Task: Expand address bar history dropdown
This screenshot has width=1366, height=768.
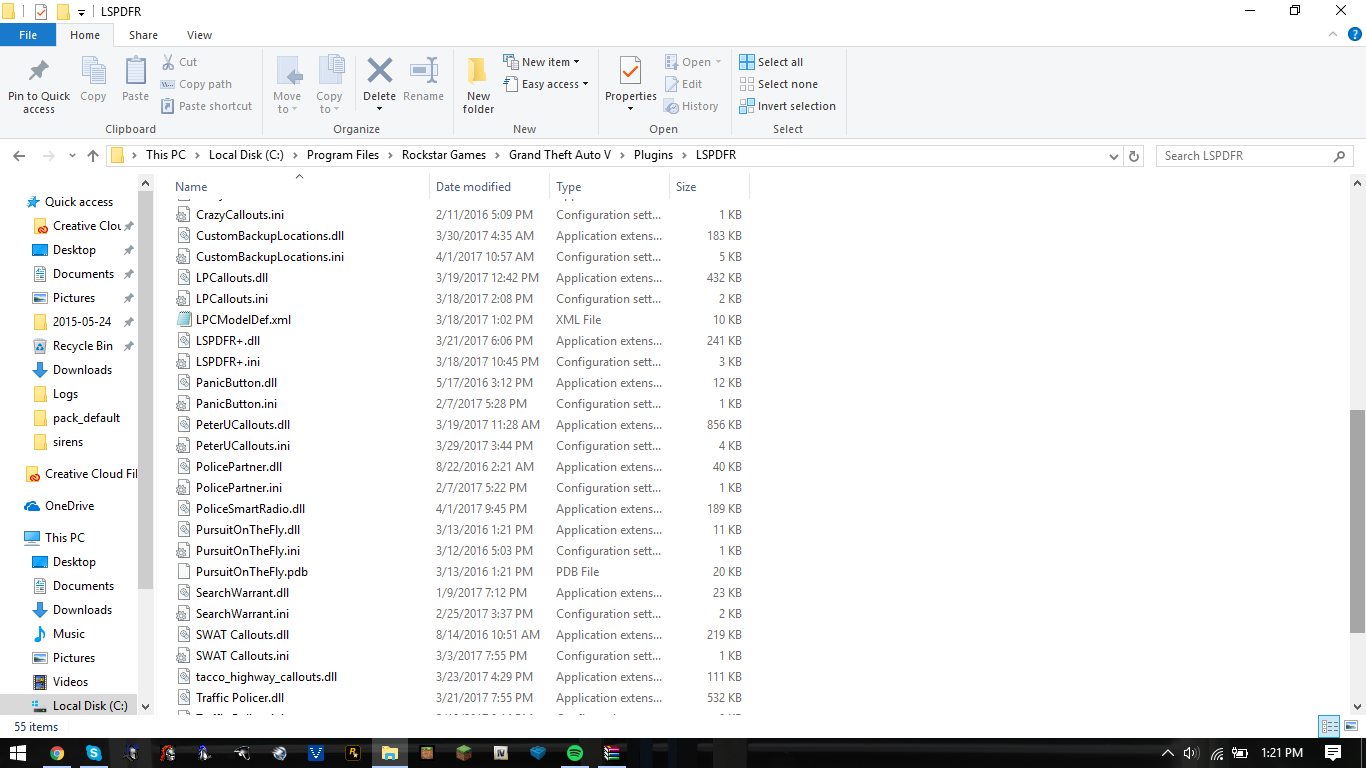Action: (x=1114, y=156)
